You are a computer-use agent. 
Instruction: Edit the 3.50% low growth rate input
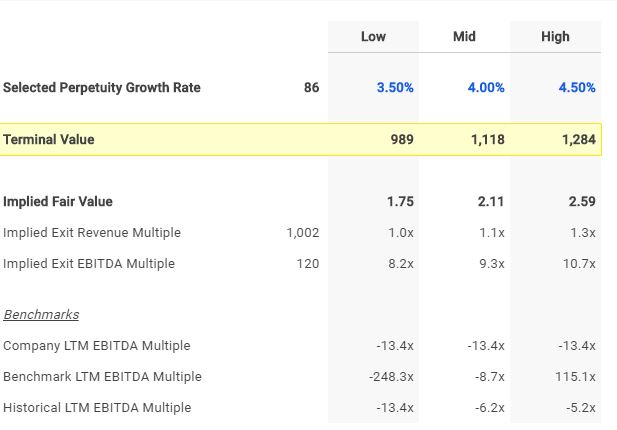[395, 88]
